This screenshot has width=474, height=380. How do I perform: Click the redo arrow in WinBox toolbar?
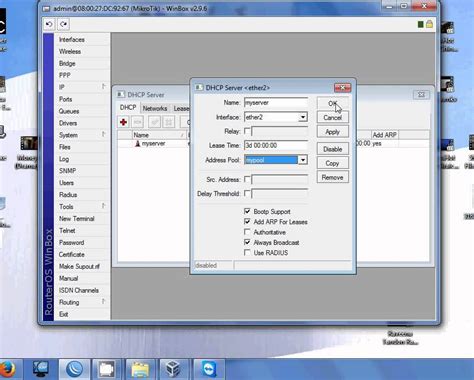pos(64,24)
